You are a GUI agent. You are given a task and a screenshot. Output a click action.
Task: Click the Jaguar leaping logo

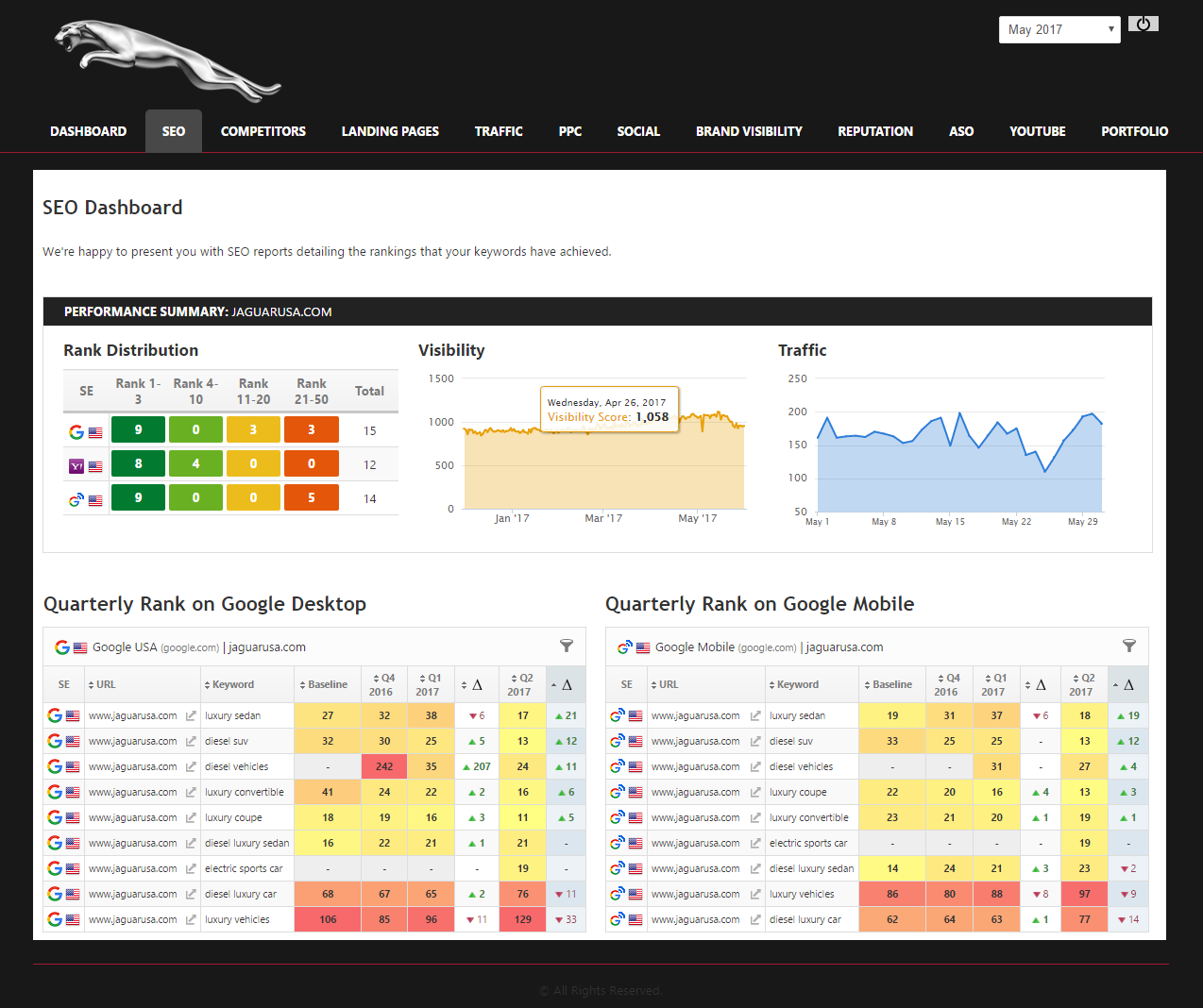click(166, 60)
